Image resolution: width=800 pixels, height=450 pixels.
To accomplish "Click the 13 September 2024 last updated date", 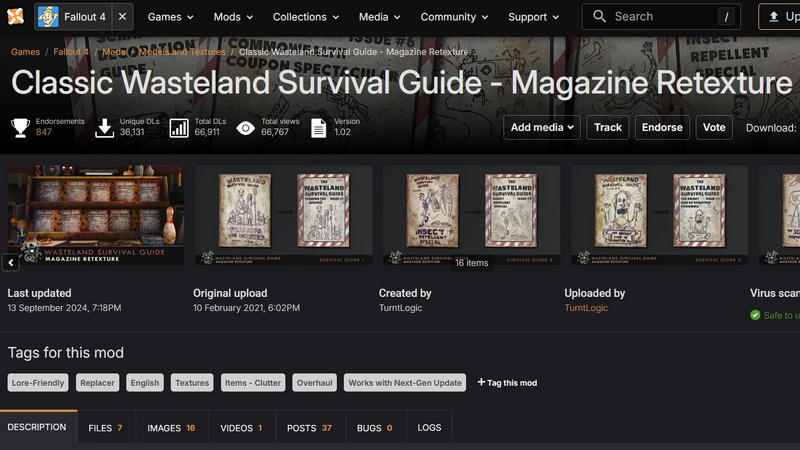I will [64, 308].
